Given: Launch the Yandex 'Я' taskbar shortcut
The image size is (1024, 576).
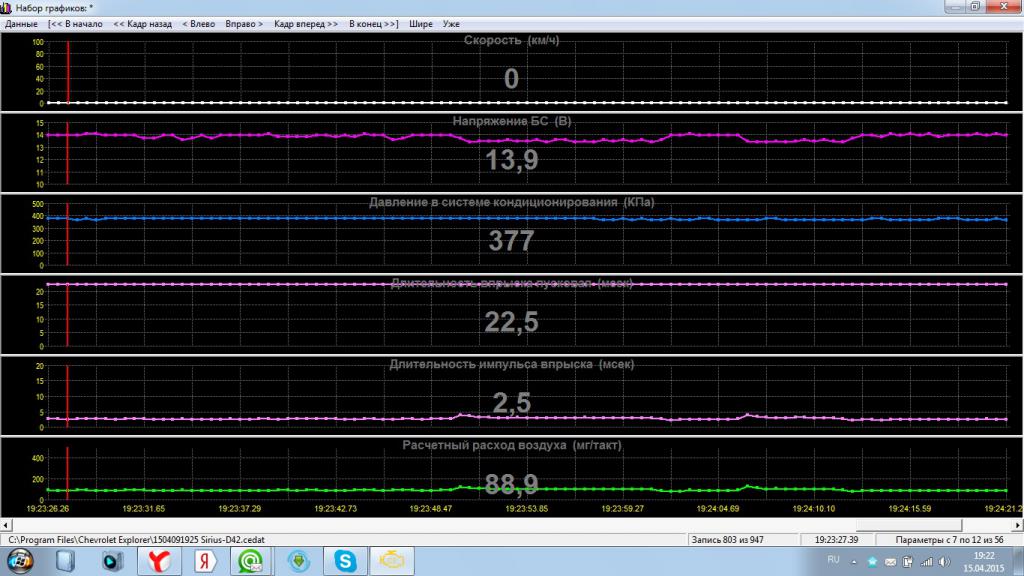Looking at the screenshot, I should tap(205, 561).
